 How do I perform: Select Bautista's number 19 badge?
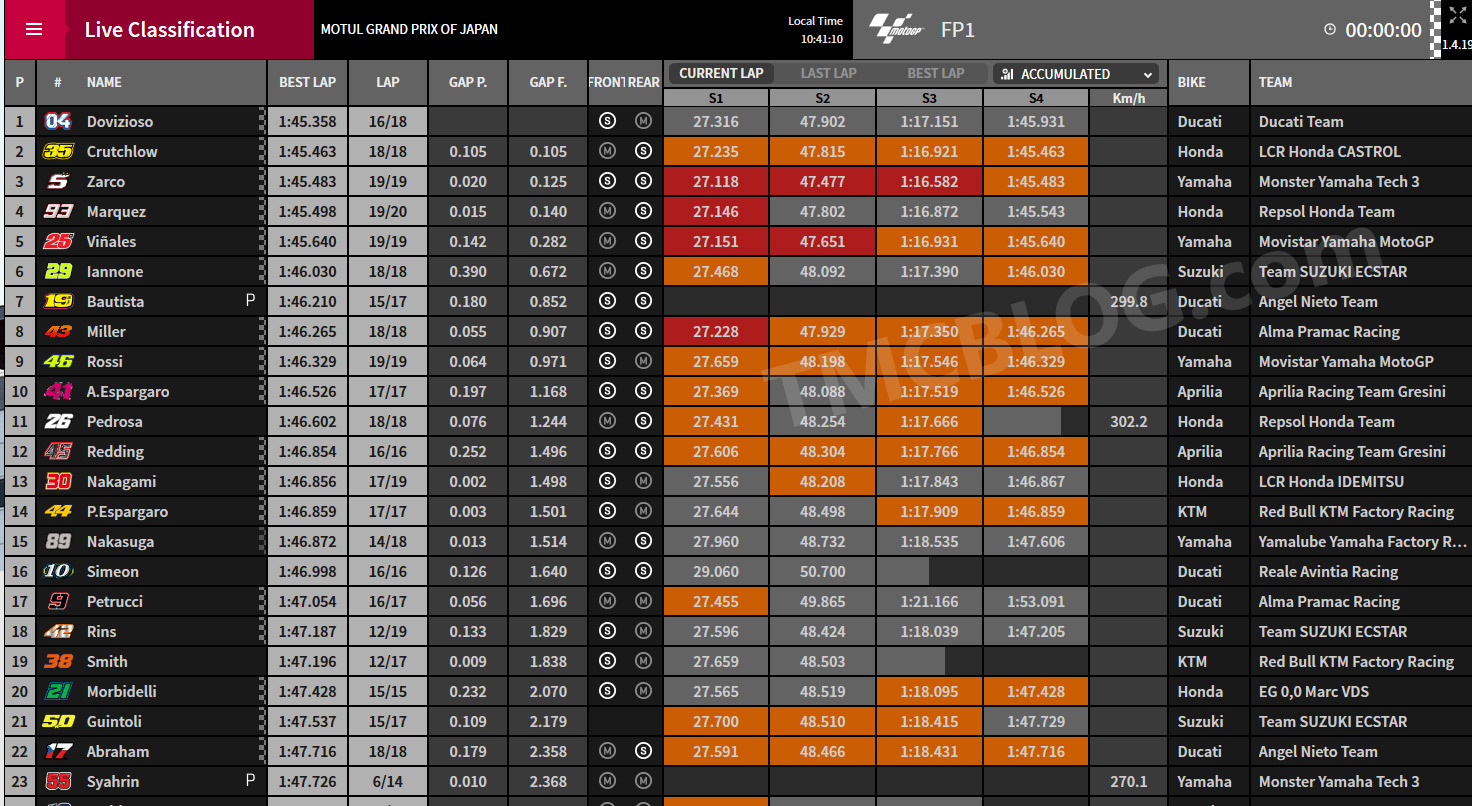coord(58,301)
